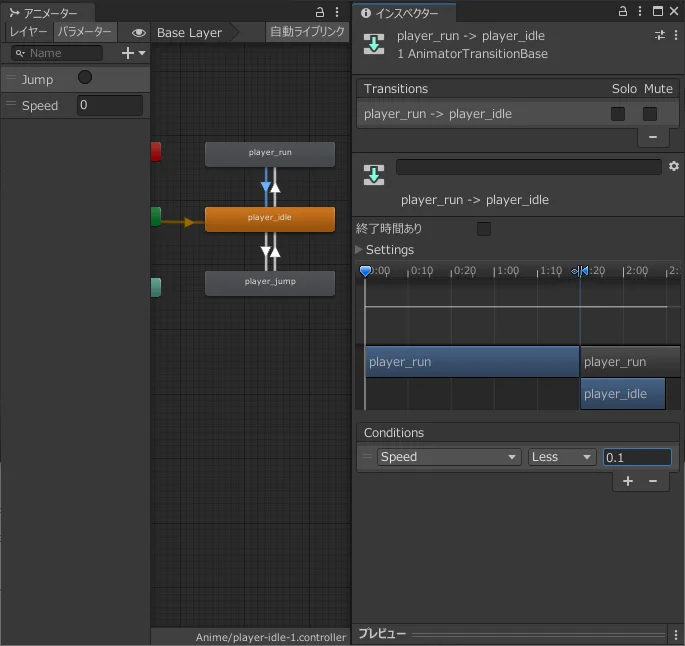This screenshot has height=646, width=685.
Task: Select the player_run state node
Action: [270, 154]
